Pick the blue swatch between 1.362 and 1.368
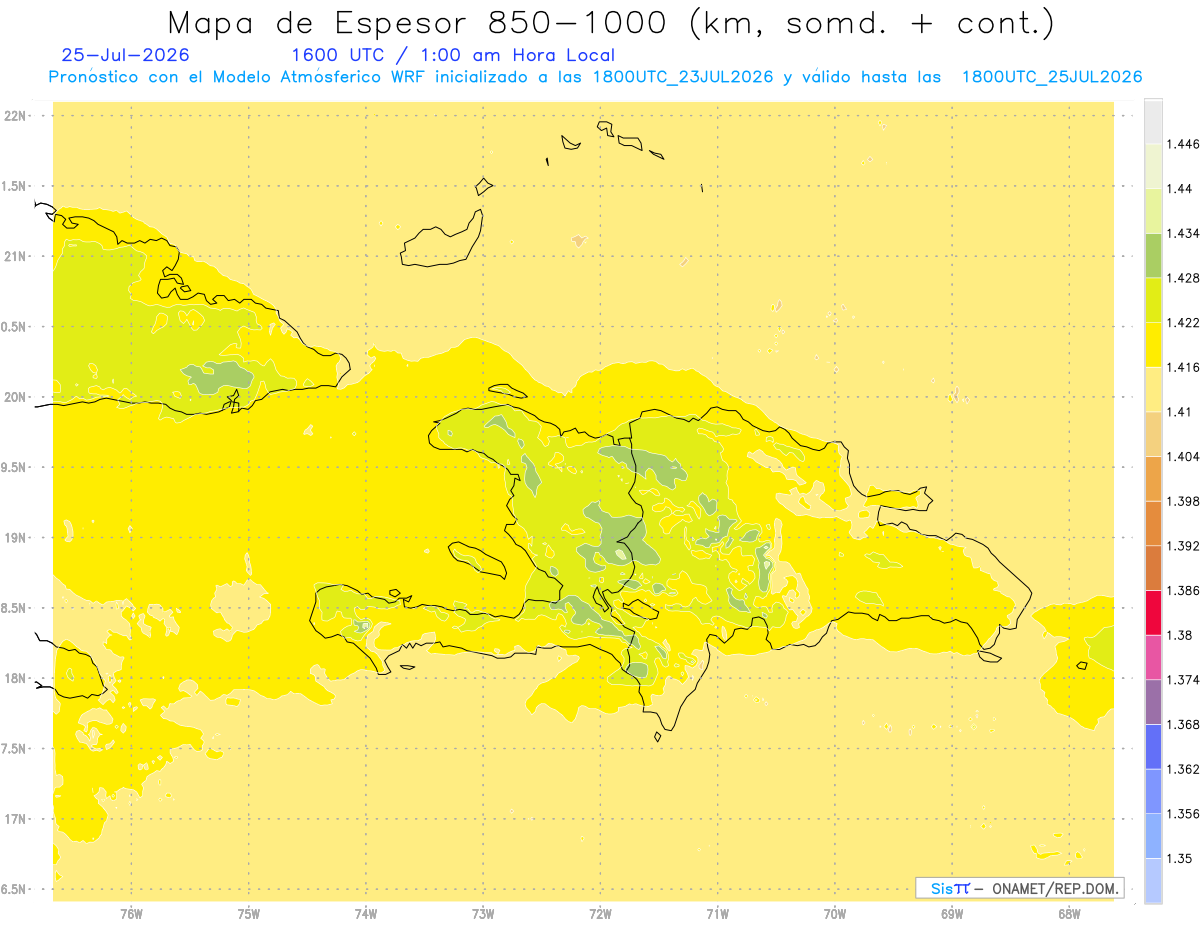 (1153, 746)
